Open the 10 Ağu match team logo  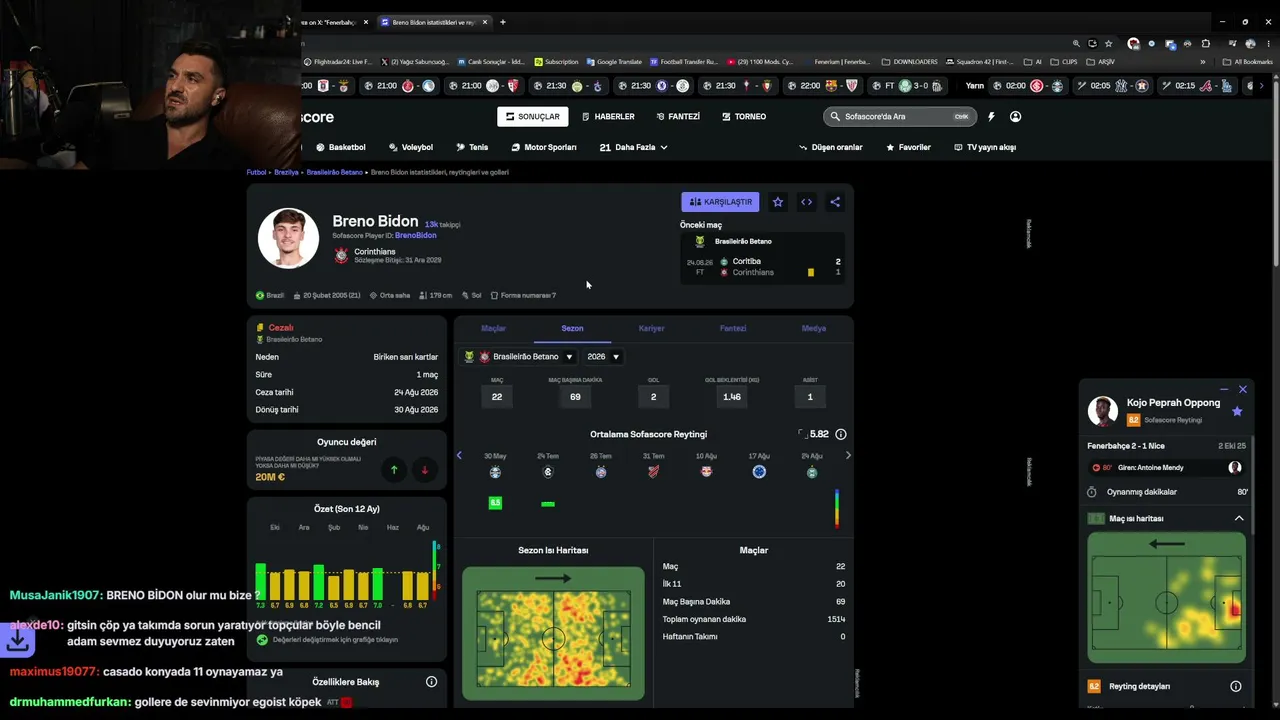[706, 472]
